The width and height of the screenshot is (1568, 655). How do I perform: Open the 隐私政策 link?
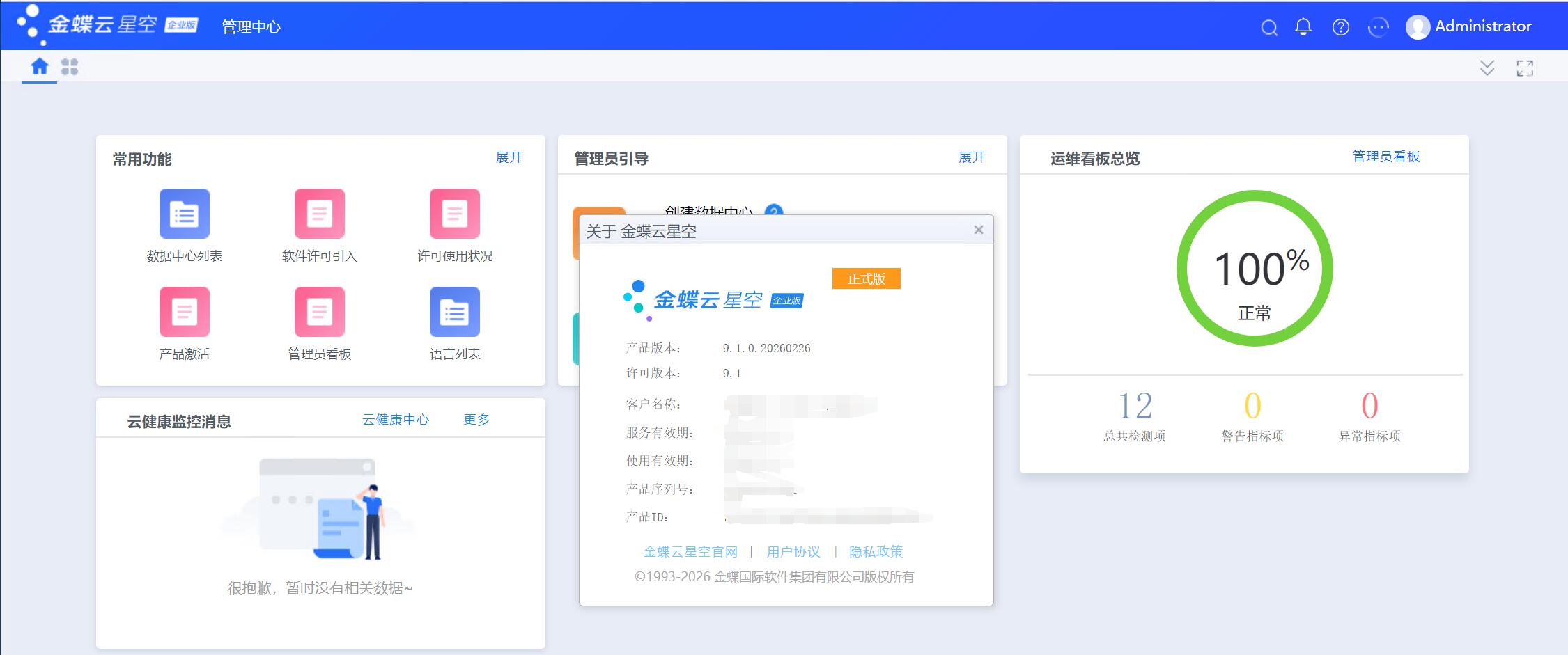coord(876,552)
